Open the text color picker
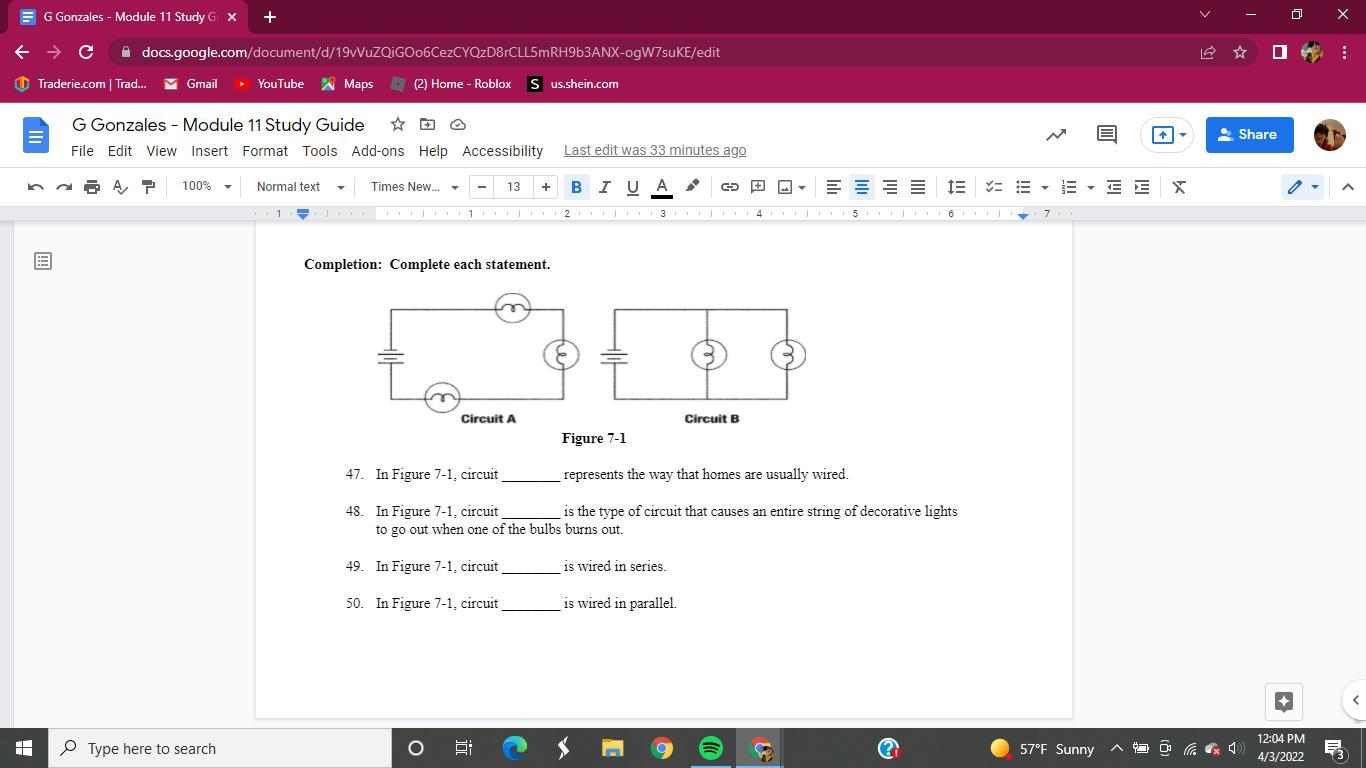 pyautogui.click(x=661, y=187)
